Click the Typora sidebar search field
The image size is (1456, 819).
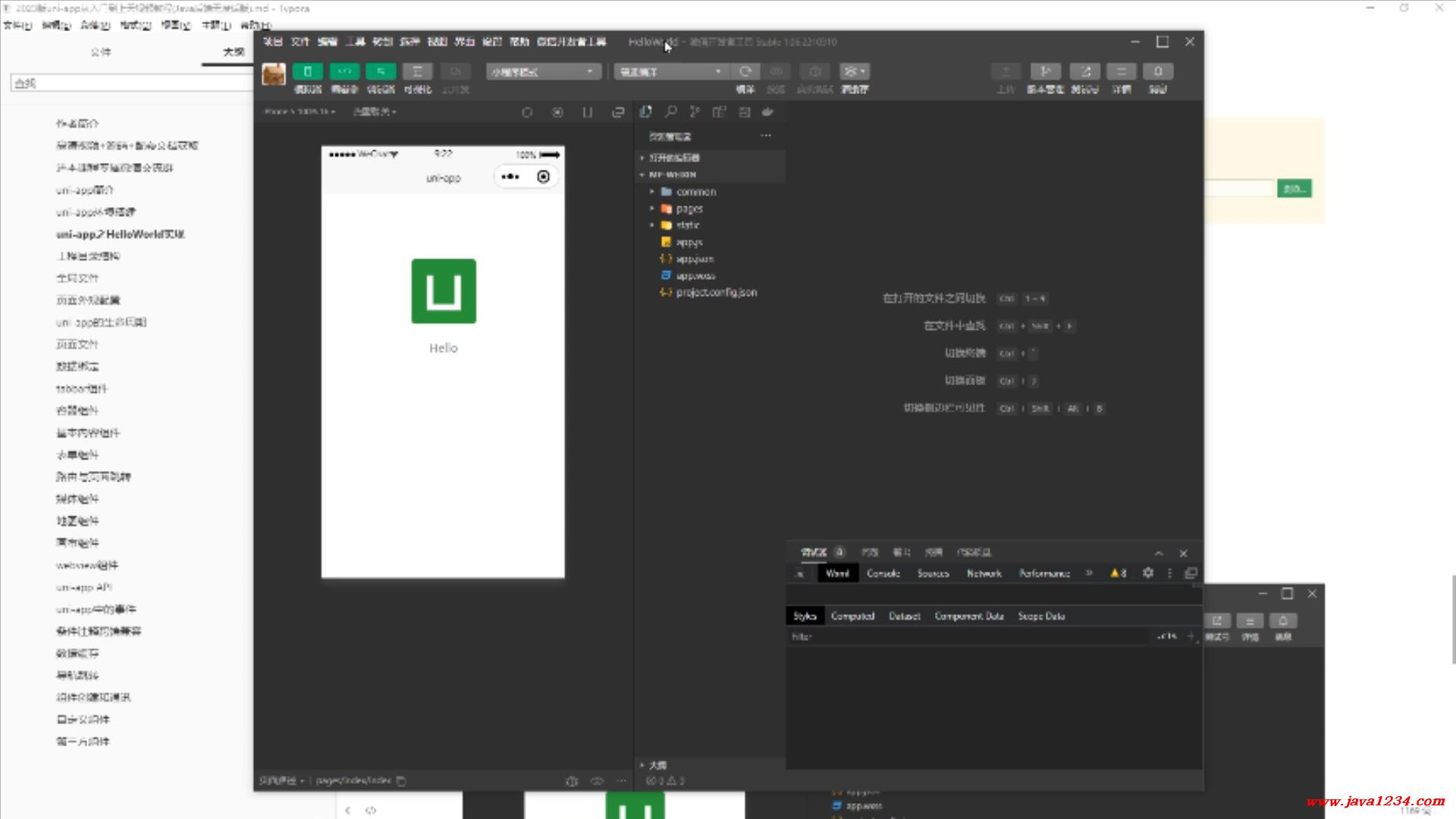click(132, 83)
